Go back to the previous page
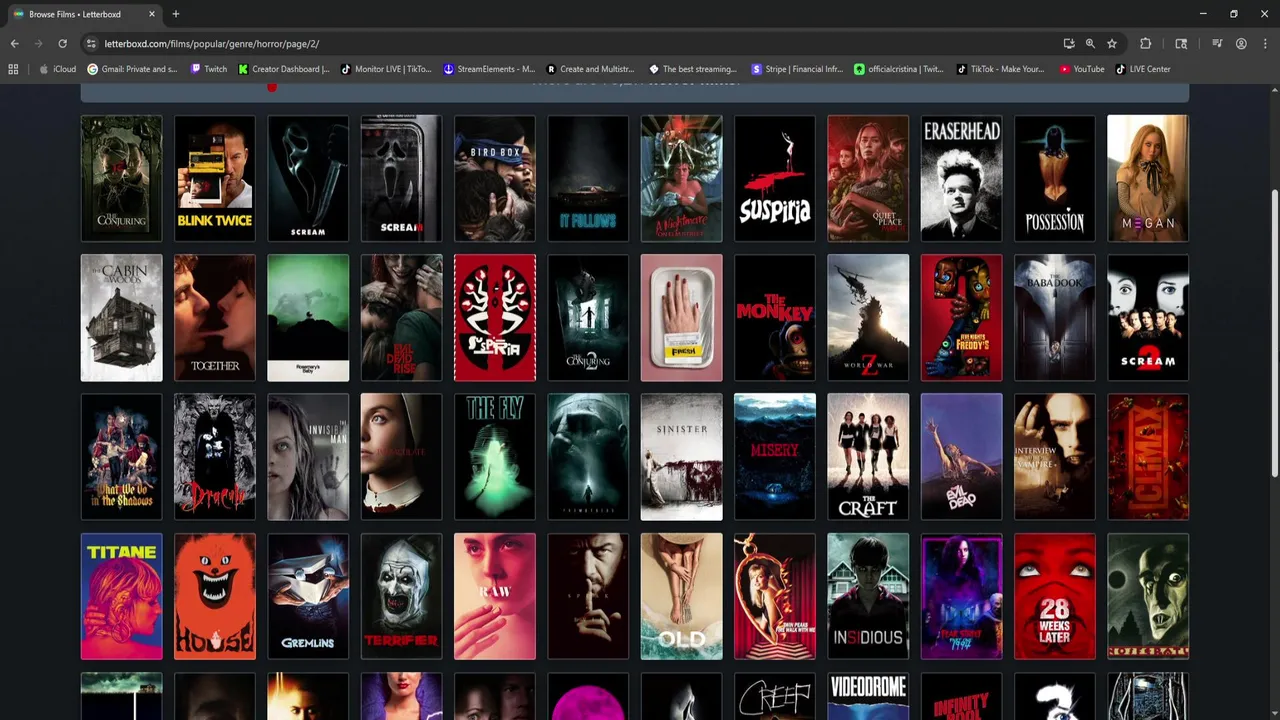The height and width of the screenshot is (720, 1280). [x=14, y=44]
